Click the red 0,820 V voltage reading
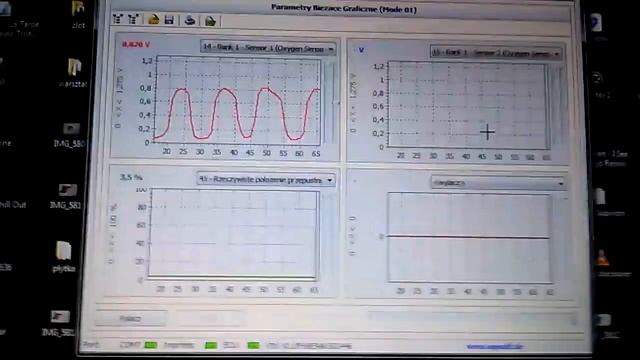The height and width of the screenshot is (360, 640). 136,44
